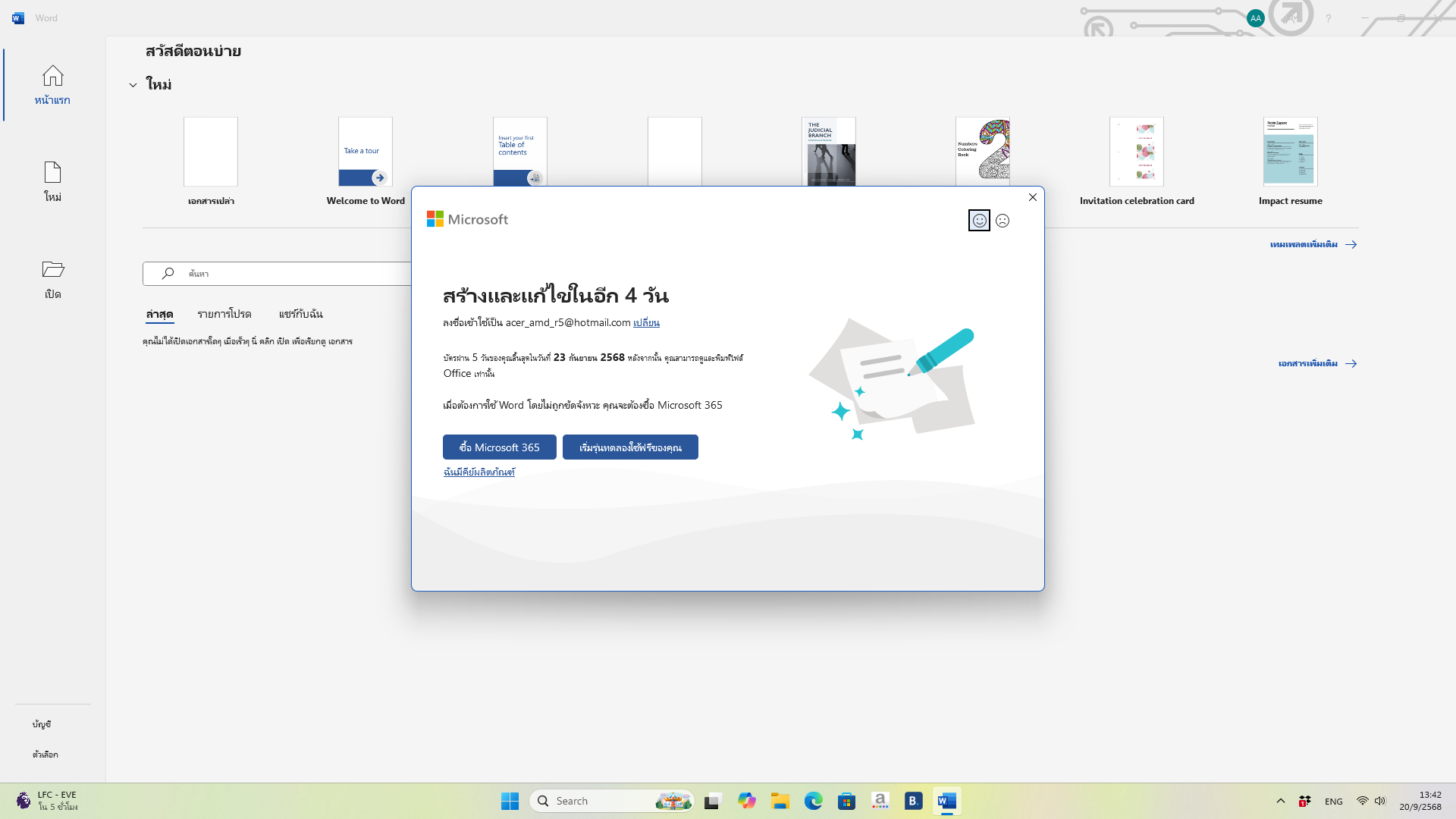Click the smiley face feedback icon
1456x819 pixels.
[979, 221]
